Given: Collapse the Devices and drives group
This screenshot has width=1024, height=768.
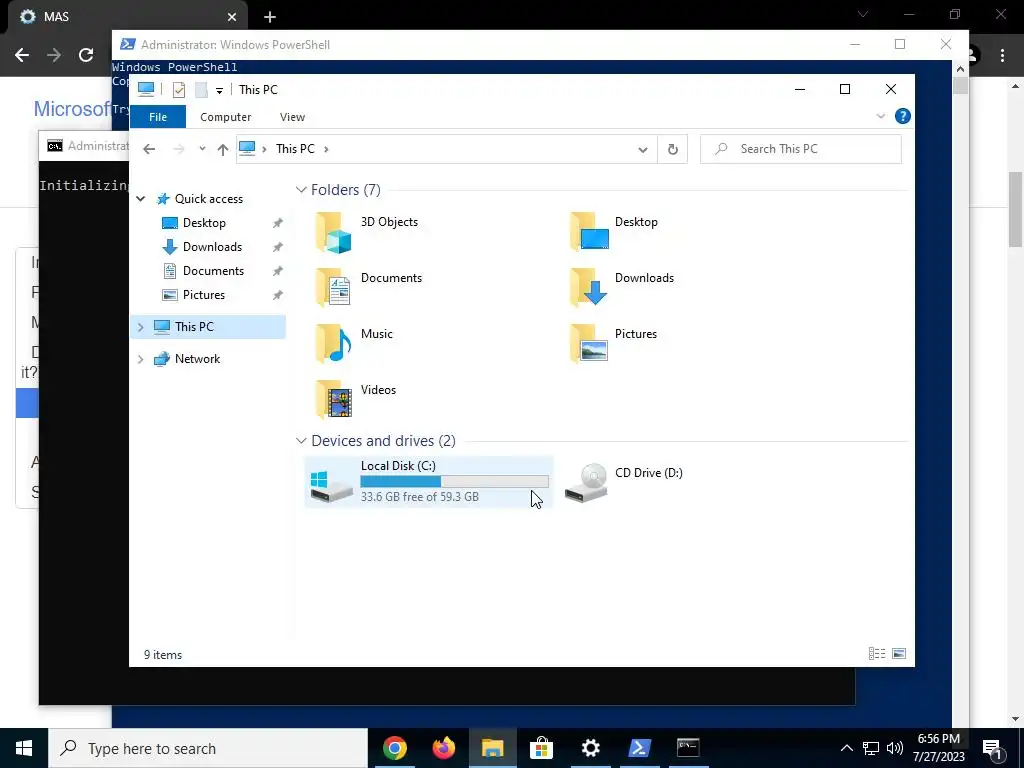Looking at the screenshot, I should 301,441.
